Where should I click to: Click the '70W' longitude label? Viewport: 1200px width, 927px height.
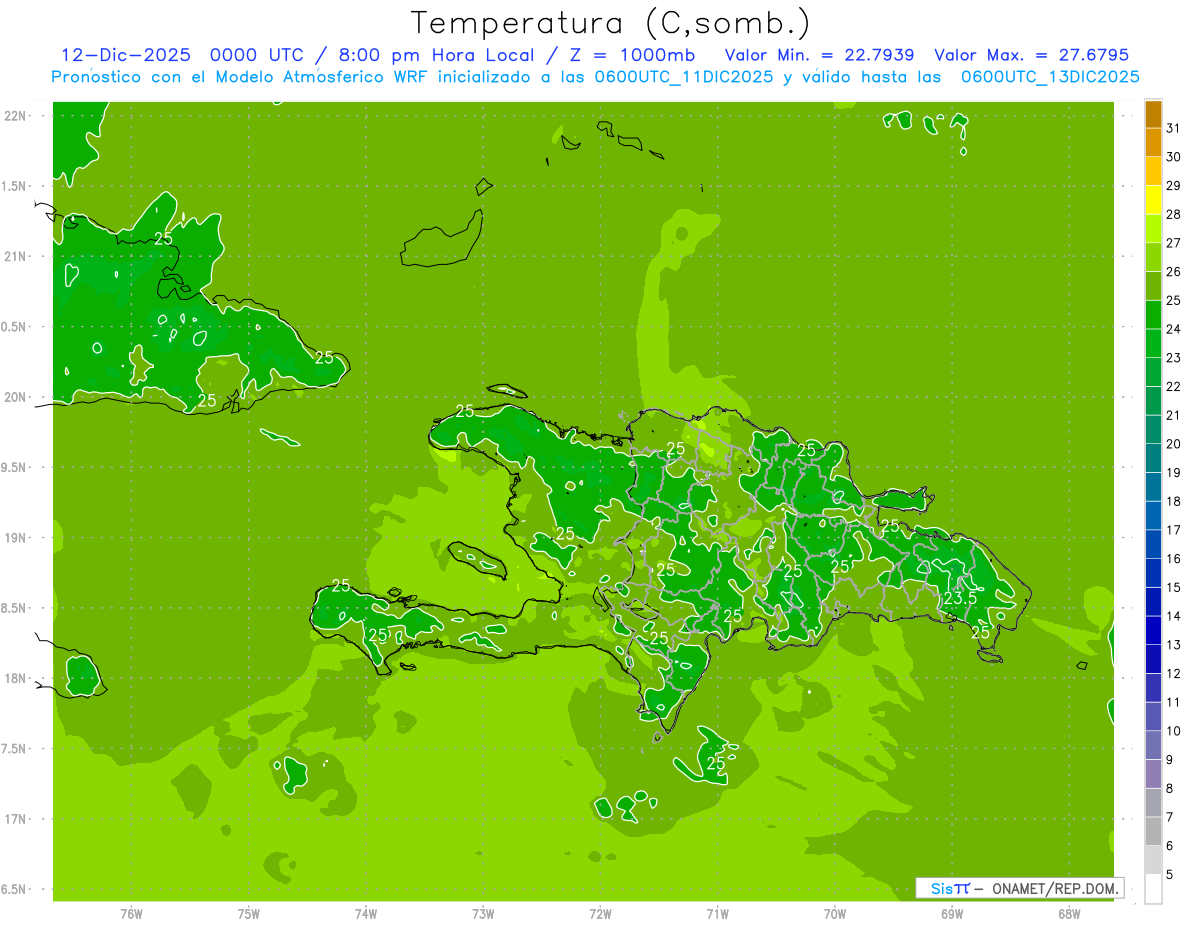coord(835,914)
